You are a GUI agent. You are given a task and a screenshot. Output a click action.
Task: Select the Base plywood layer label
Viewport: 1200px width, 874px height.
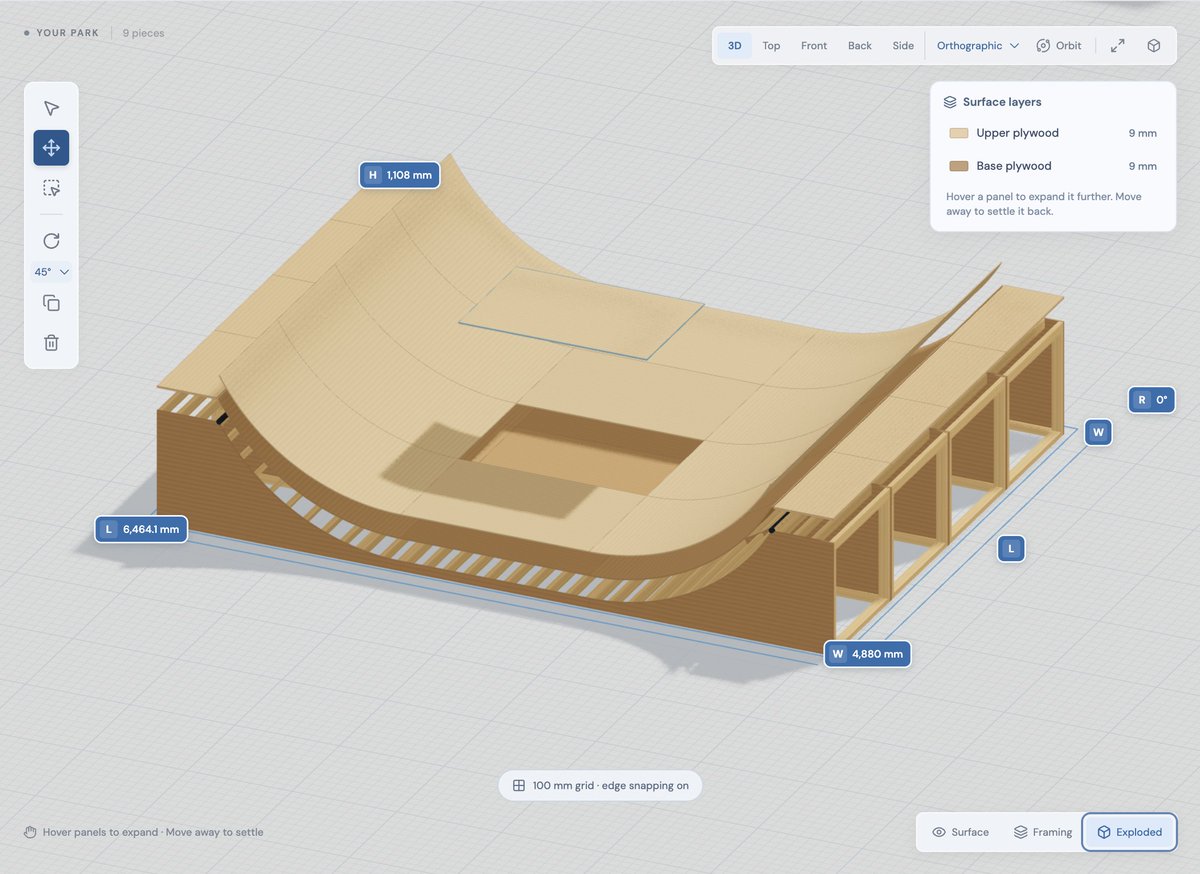pyautogui.click(x=1014, y=166)
